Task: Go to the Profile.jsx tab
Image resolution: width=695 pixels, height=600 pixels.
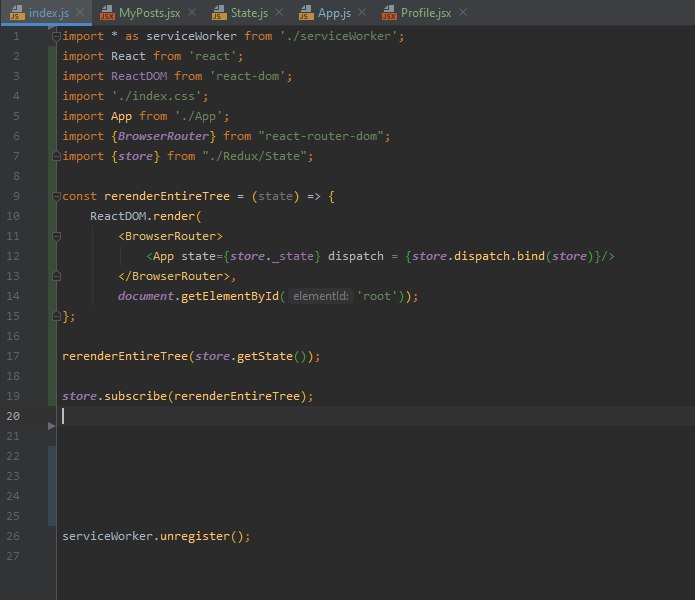Action: click(427, 15)
